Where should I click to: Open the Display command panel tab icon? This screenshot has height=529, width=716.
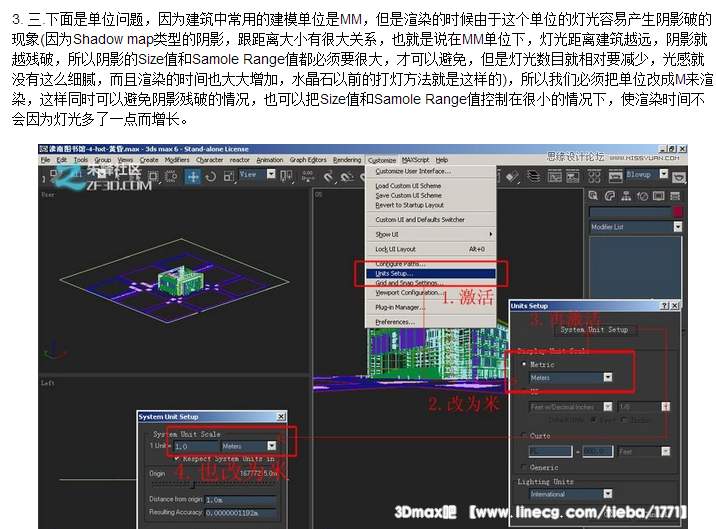coord(658,196)
